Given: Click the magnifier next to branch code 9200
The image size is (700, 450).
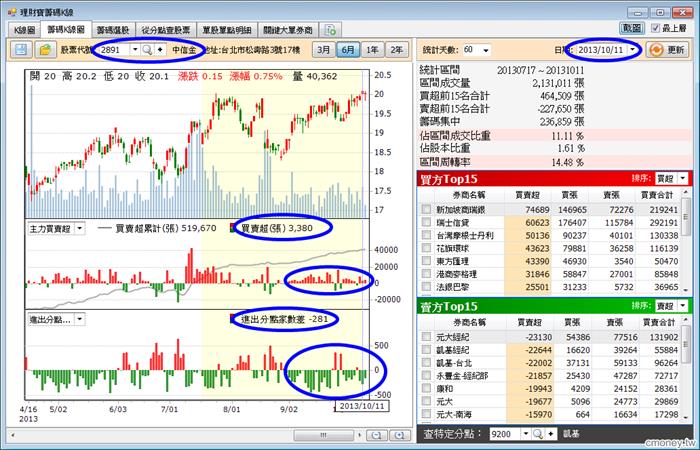Looking at the screenshot, I should pos(538,433).
